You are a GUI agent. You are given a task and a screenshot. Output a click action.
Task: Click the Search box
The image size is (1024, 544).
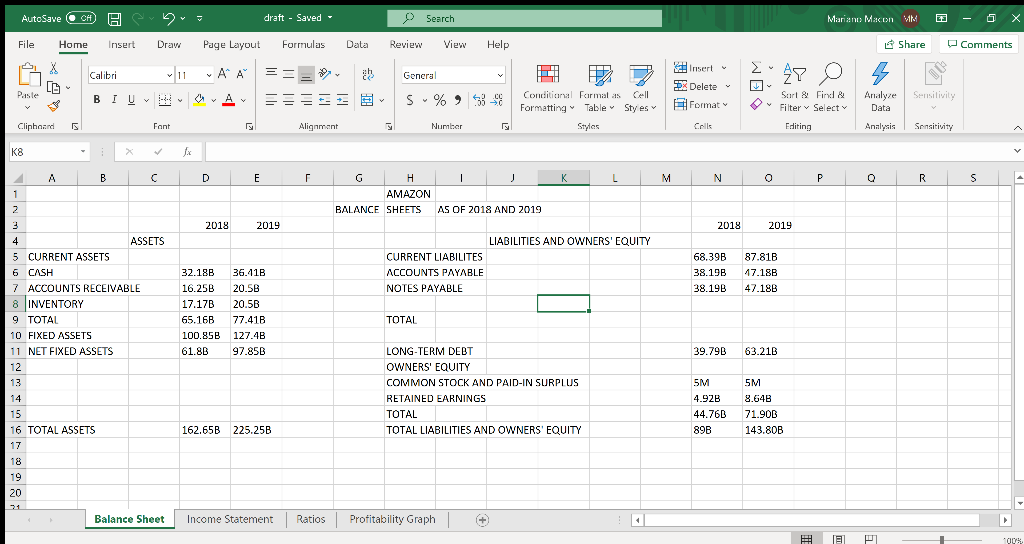tap(524, 18)
